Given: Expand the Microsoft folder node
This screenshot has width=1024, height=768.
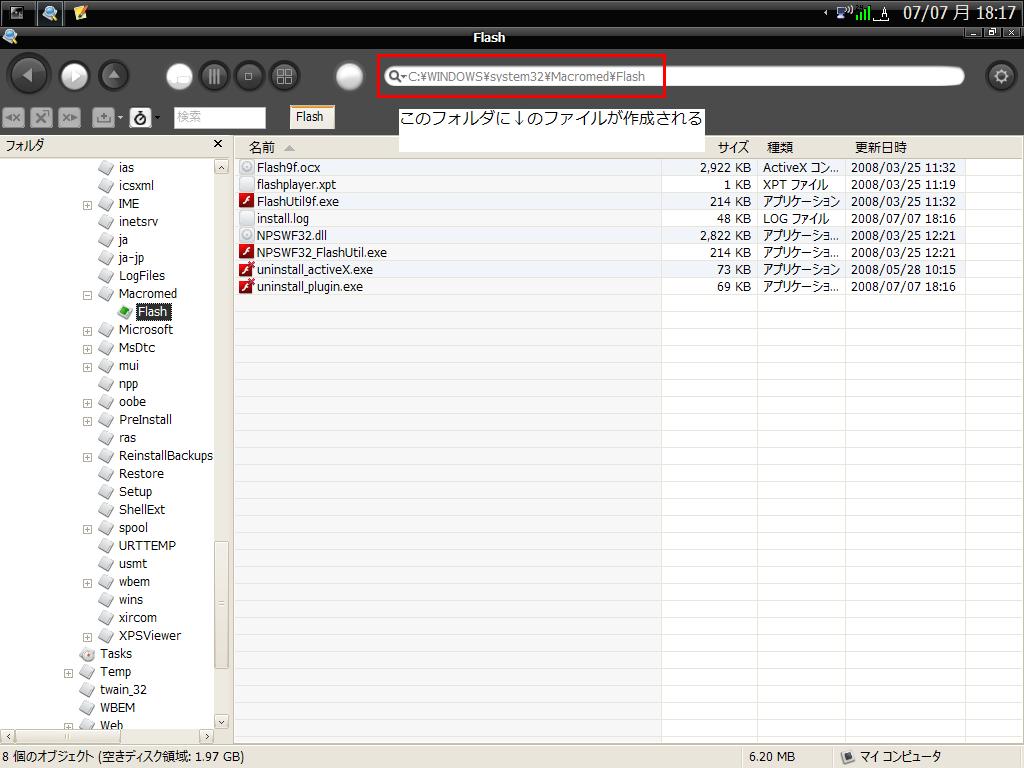Looking at the screenshot, I should pyautogui.click(x=87, y=331).
